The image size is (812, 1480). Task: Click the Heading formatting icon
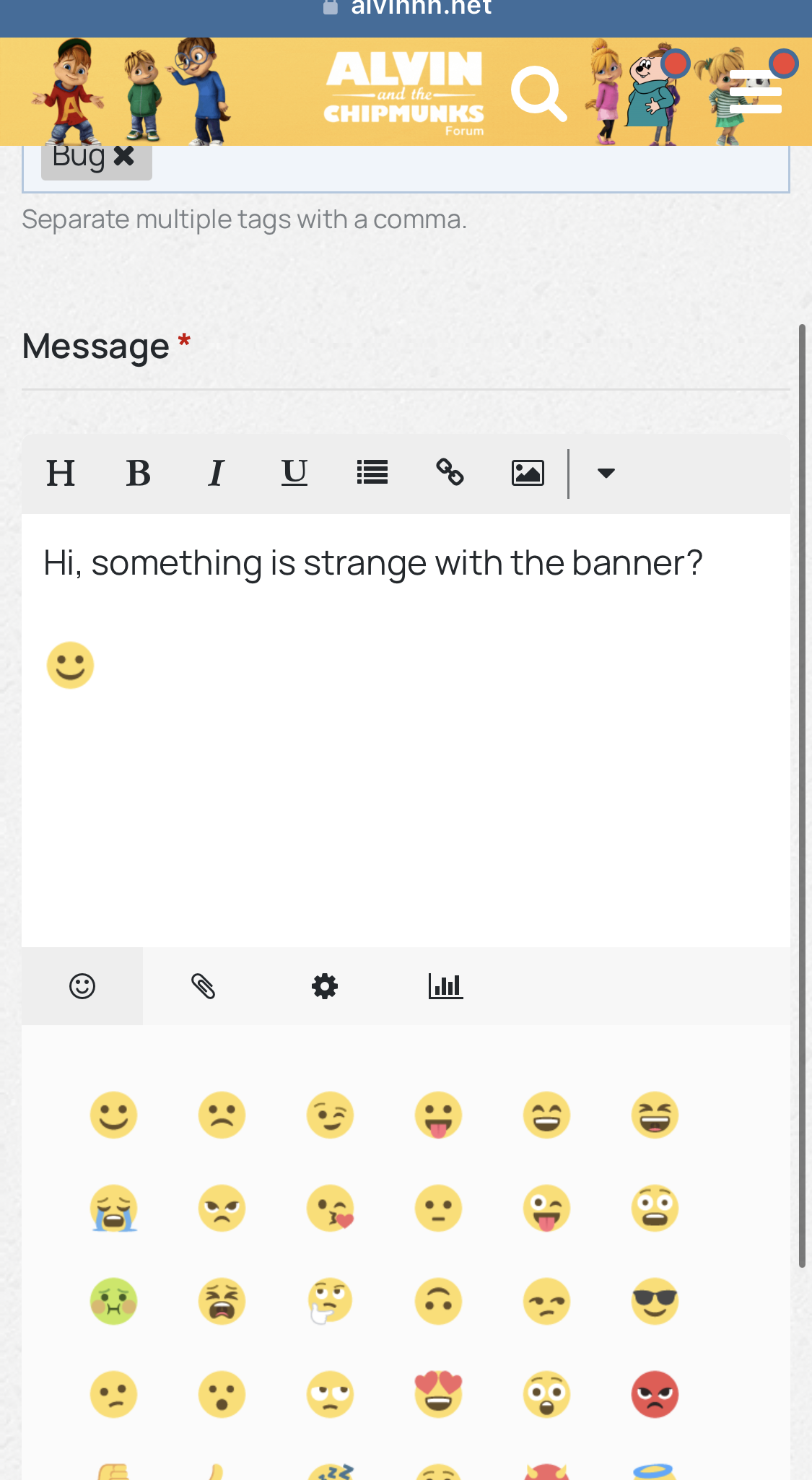click(x=61, y=474)
